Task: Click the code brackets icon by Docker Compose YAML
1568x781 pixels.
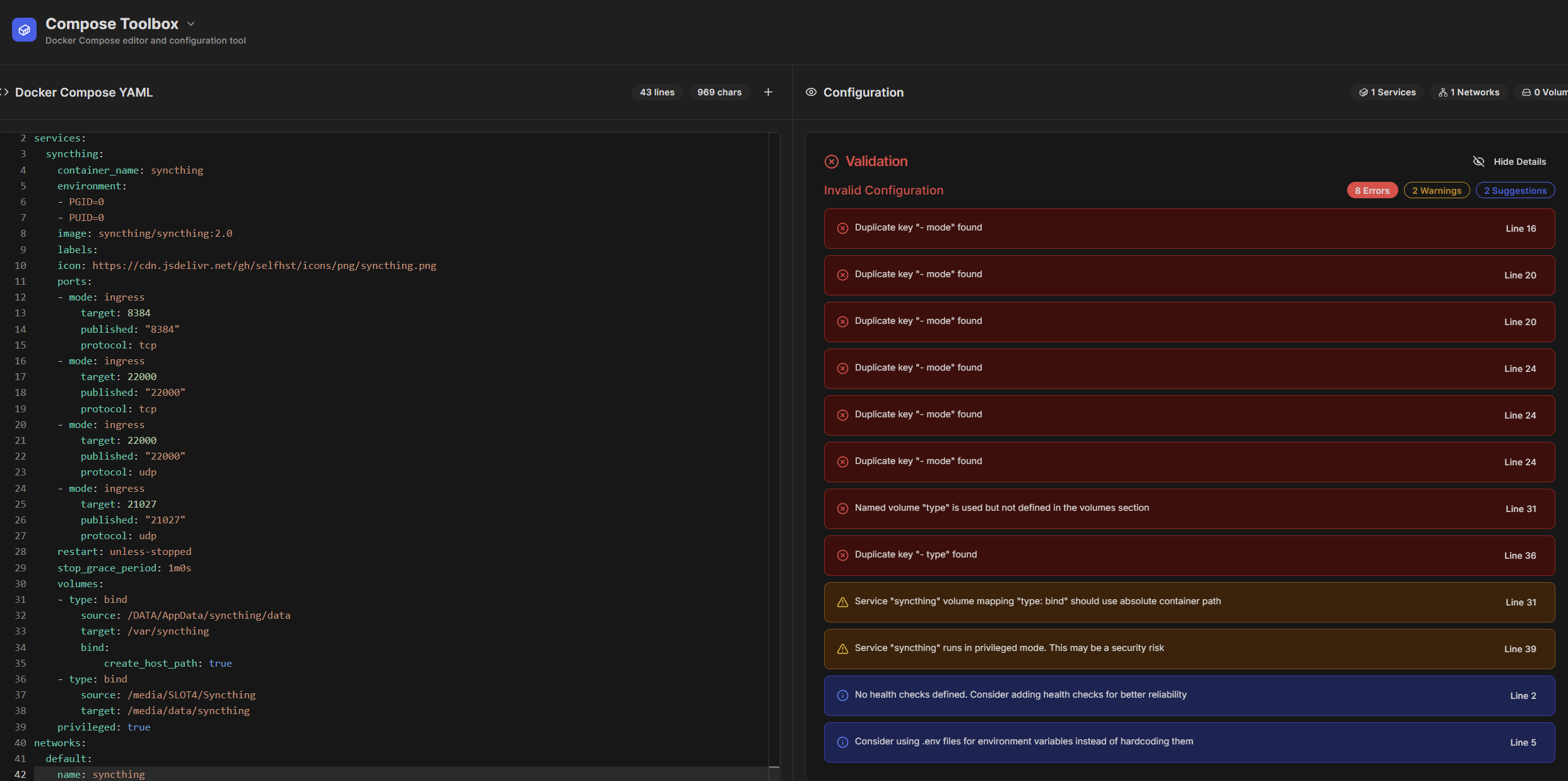Action: click(x=4, y=92)
